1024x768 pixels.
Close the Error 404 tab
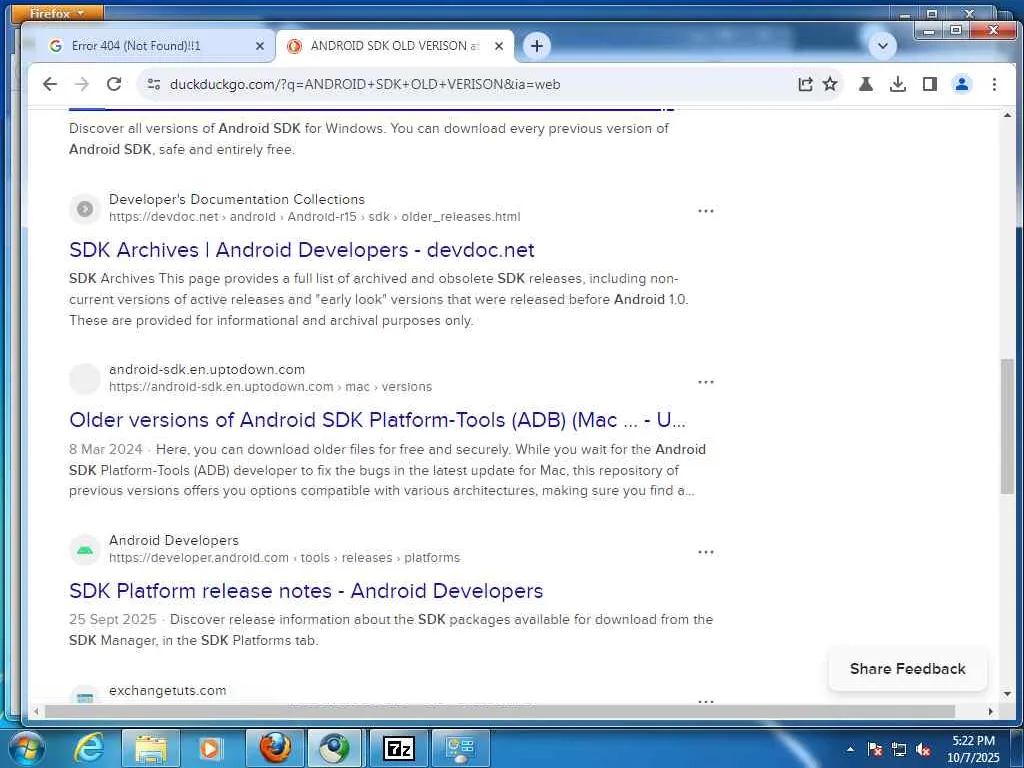point(260,46)
